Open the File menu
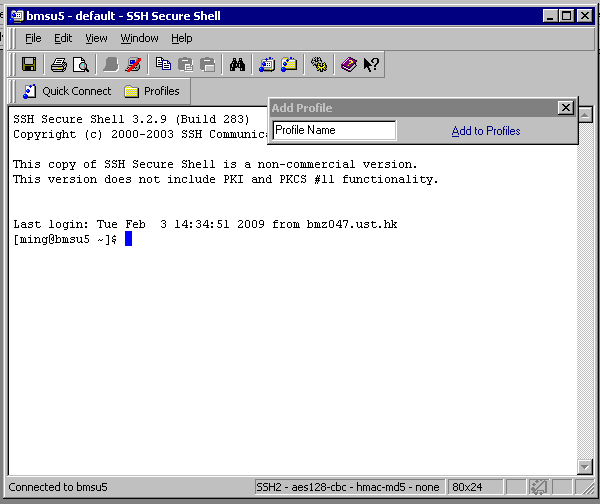Screen dimensions: 600x504 click(33, 38)
